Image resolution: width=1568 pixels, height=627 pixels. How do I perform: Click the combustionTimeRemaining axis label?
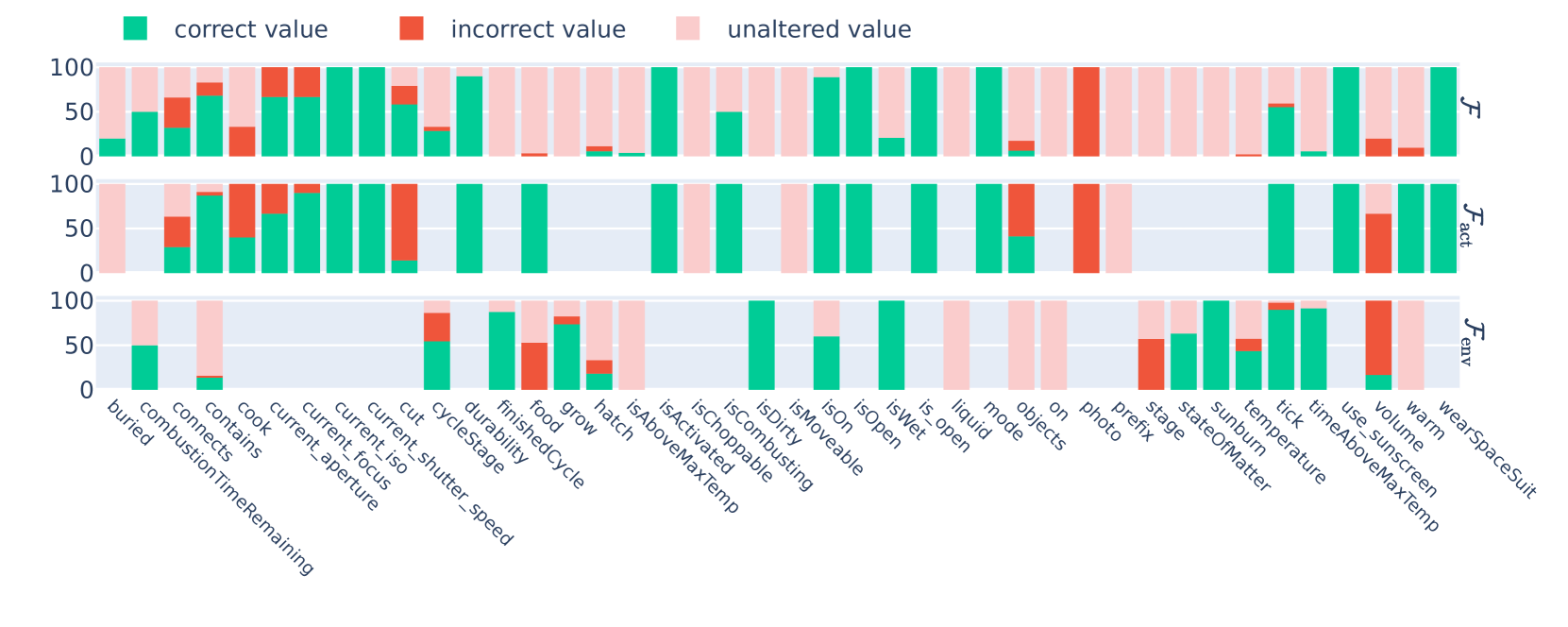(226, 489)
